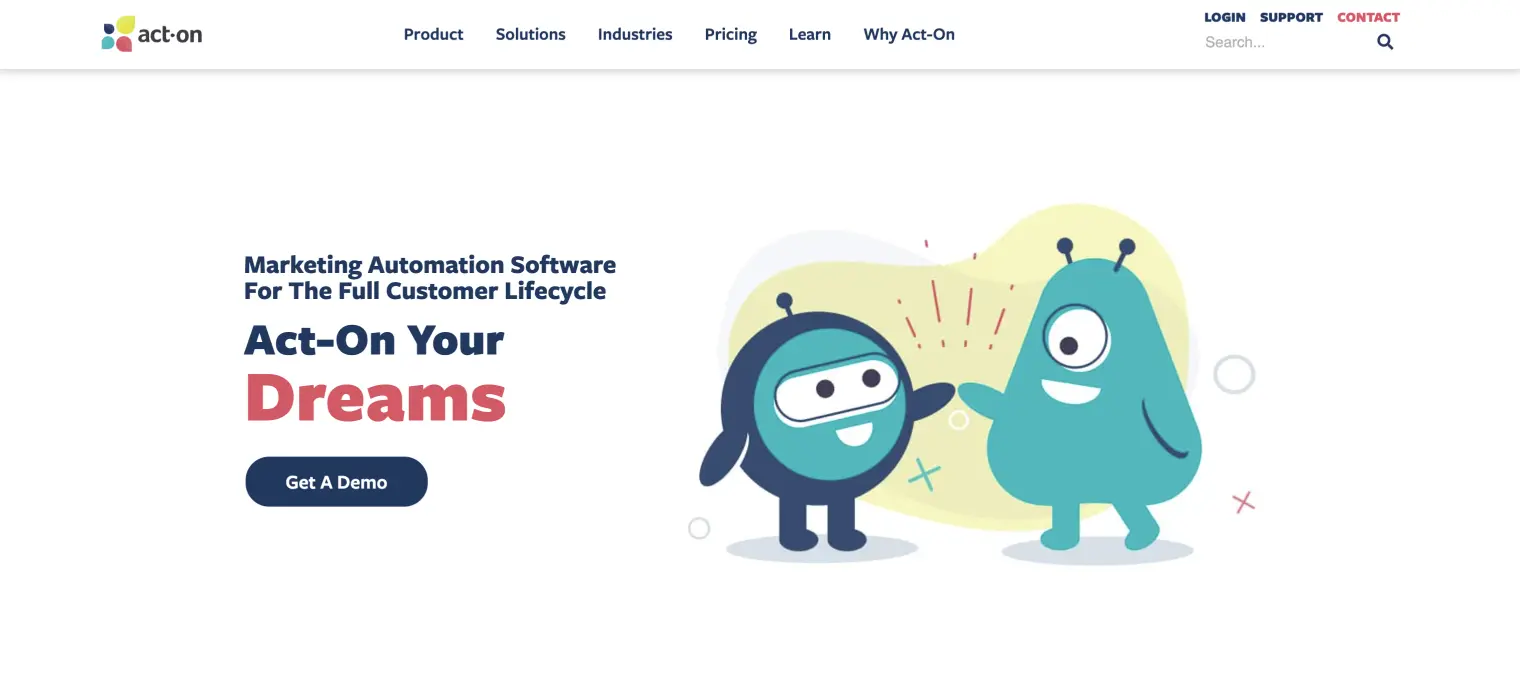Open the Product navigation menu
1520x689 pixels.
(x=433, y=34)
